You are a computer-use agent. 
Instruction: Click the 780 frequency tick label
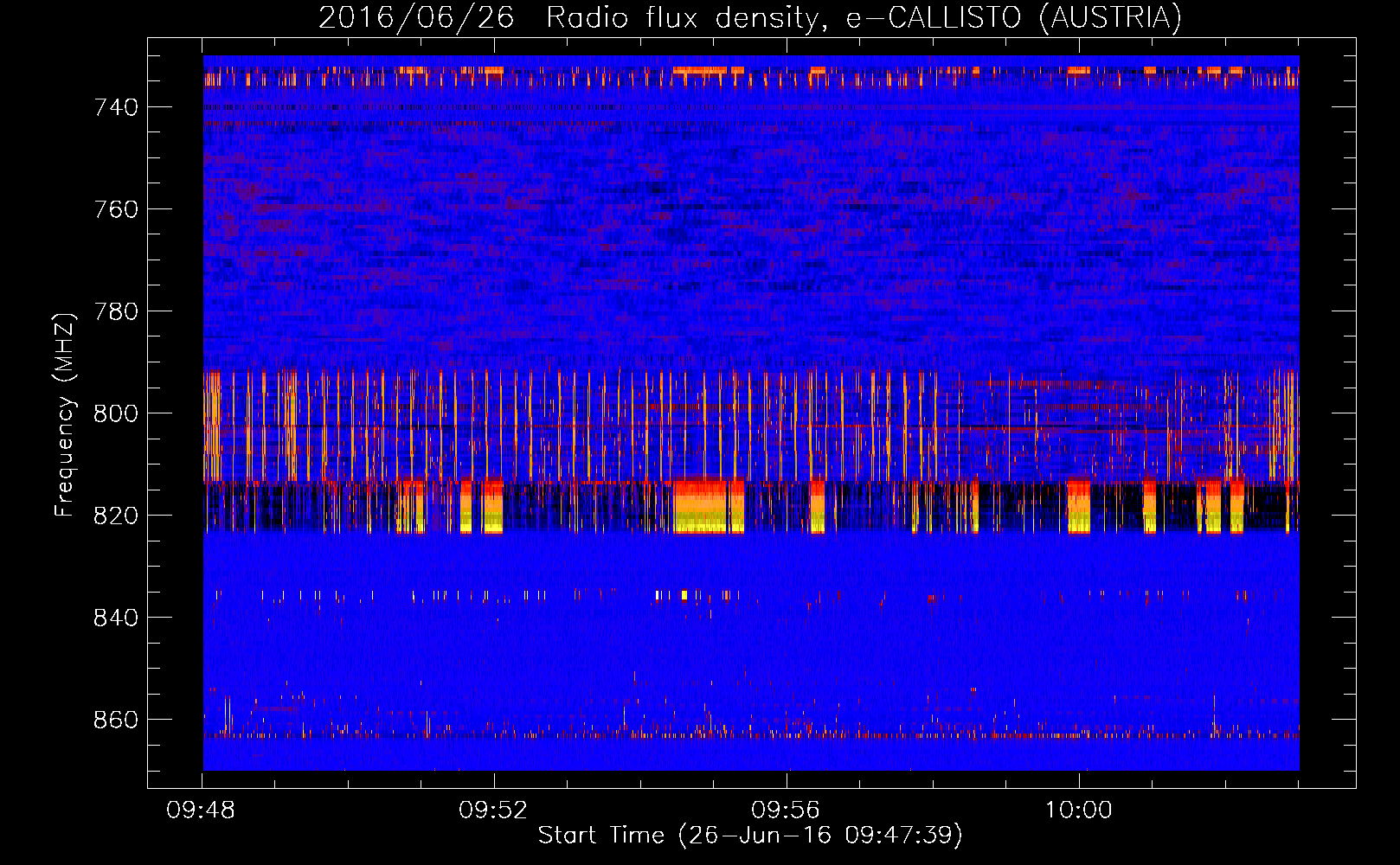pyautogui.click(x=116, y=311)
